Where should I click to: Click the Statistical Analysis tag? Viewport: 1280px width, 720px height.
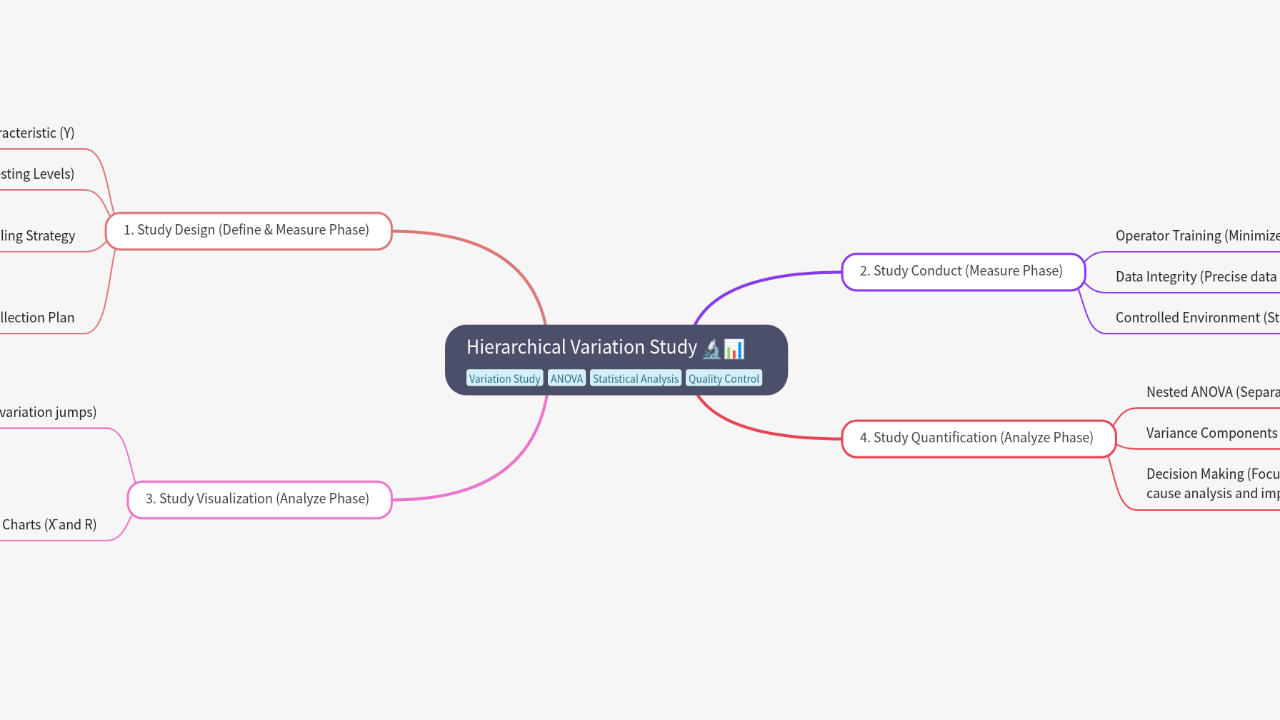636,379
